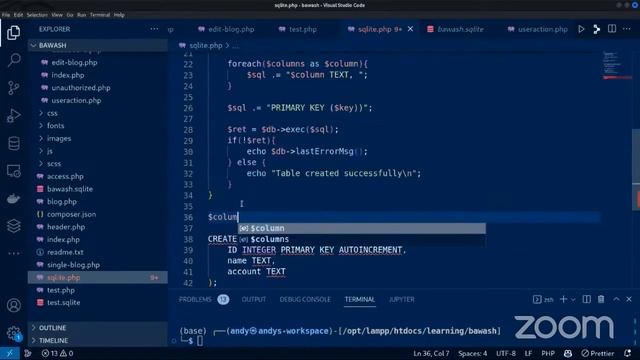Open the terminal launch profile dropdown
The height and width of the screenshot is (360, 640).
[573, 300]
